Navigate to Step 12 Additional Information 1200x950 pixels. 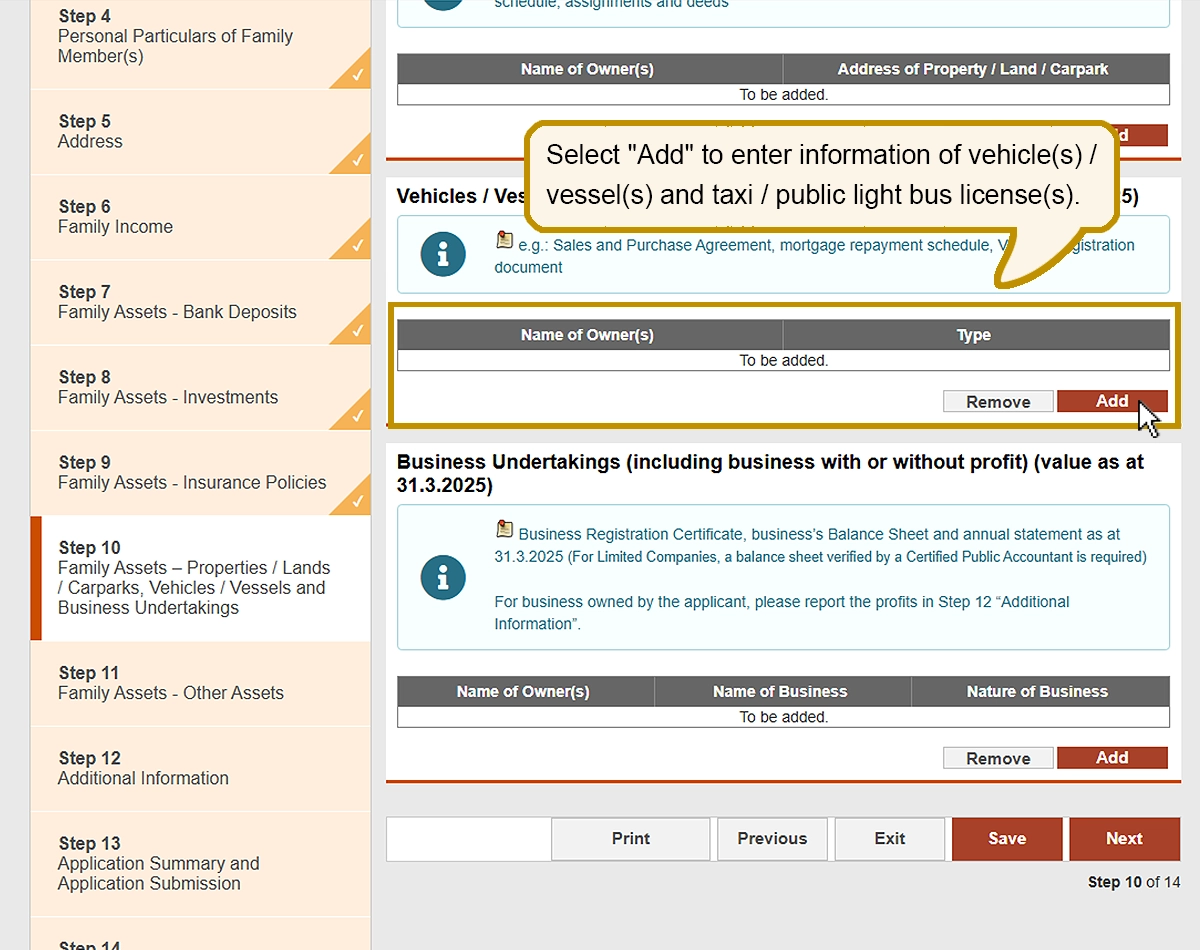tap(200, 768)
